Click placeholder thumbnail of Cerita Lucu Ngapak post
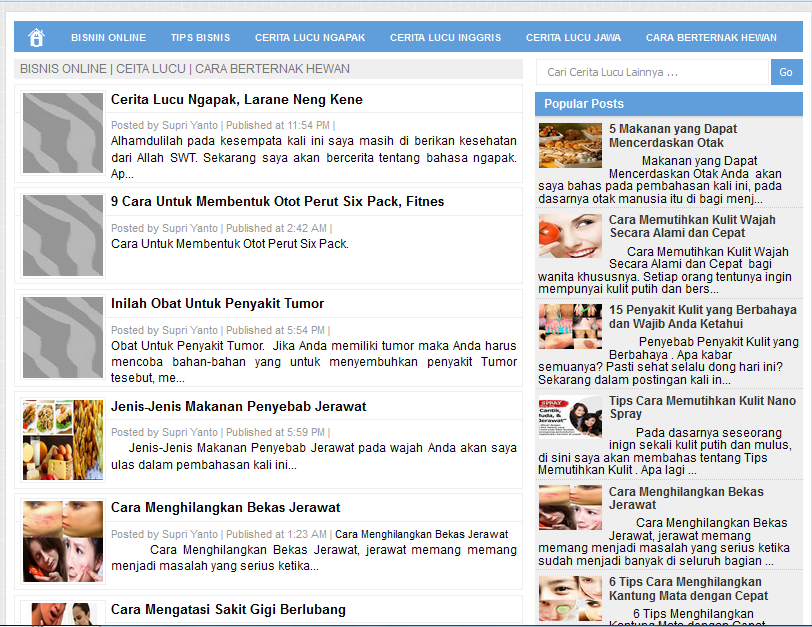This screenshot has width=812, height=627. (63, 133)
